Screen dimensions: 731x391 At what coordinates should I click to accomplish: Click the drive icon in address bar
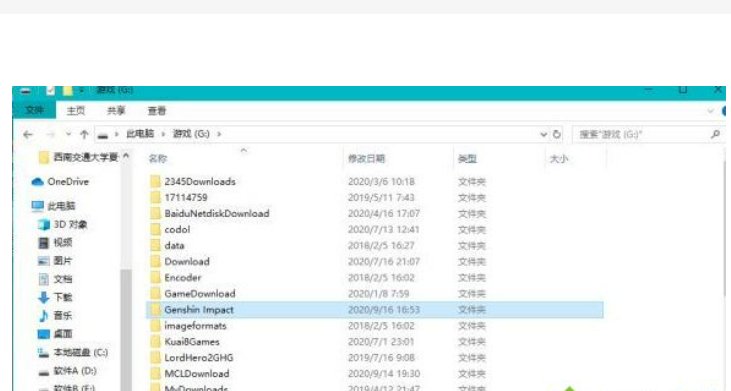click(x=103, y=135)
